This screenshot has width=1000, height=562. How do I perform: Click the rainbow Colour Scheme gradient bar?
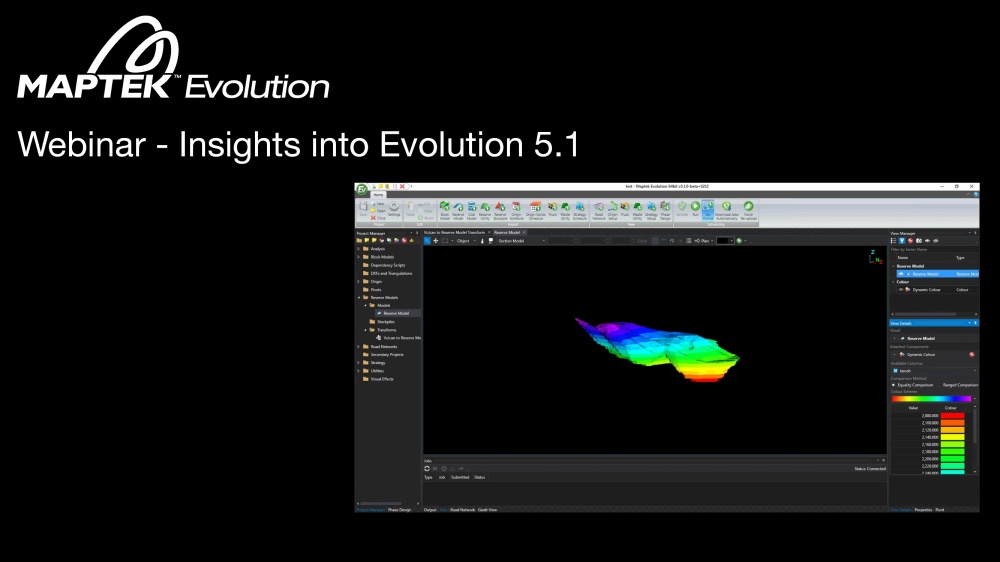click(931, 399)
